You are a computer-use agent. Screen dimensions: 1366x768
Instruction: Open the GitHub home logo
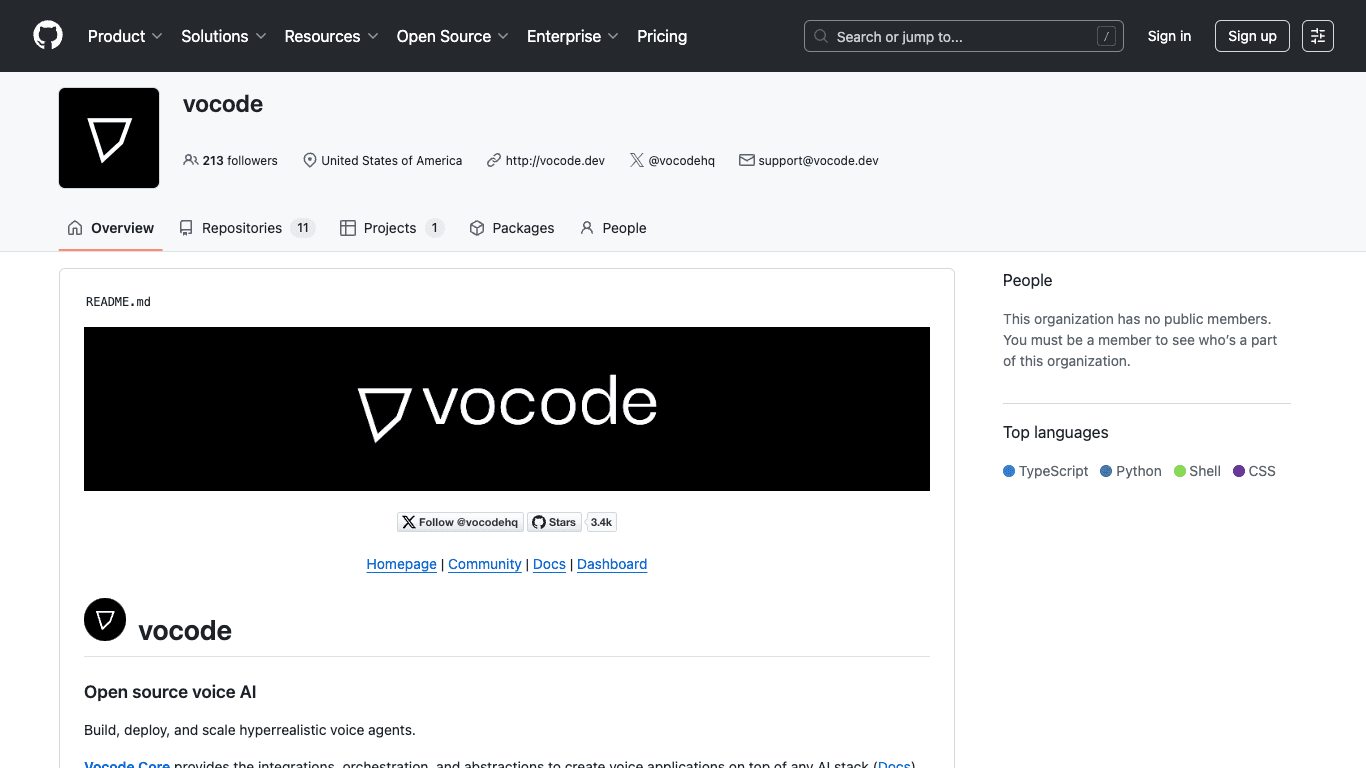click(48, 36)
